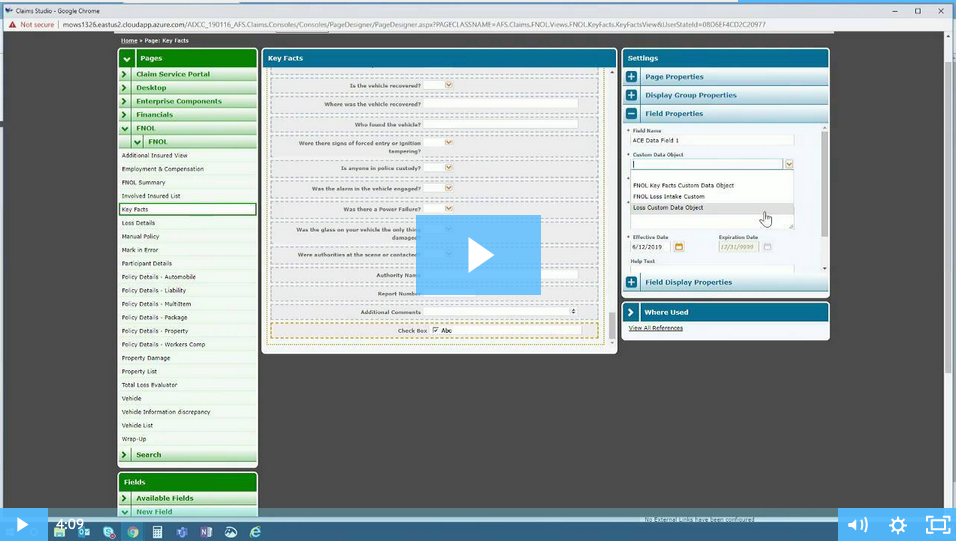
Task: Click the browser URL address bar
Action: tap(414, 24)
